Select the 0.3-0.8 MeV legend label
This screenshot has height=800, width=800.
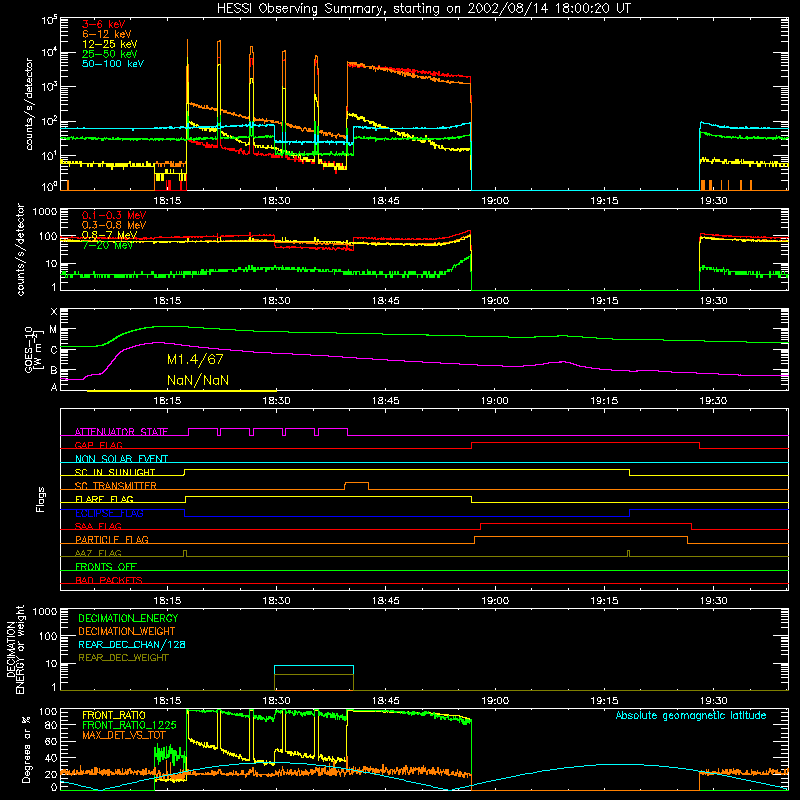point(114,225)
